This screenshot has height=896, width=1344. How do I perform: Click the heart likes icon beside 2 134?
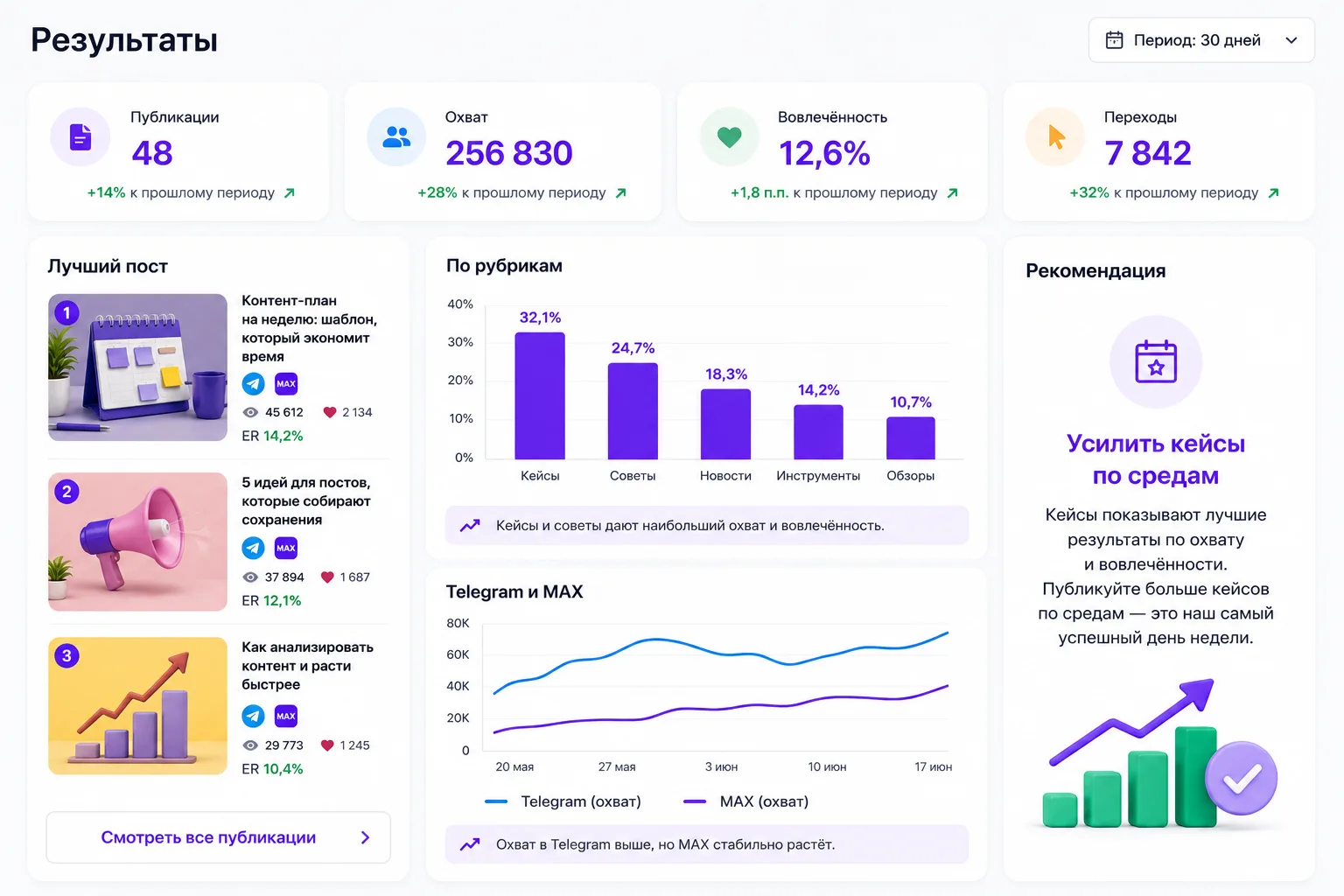coord(330,413)
